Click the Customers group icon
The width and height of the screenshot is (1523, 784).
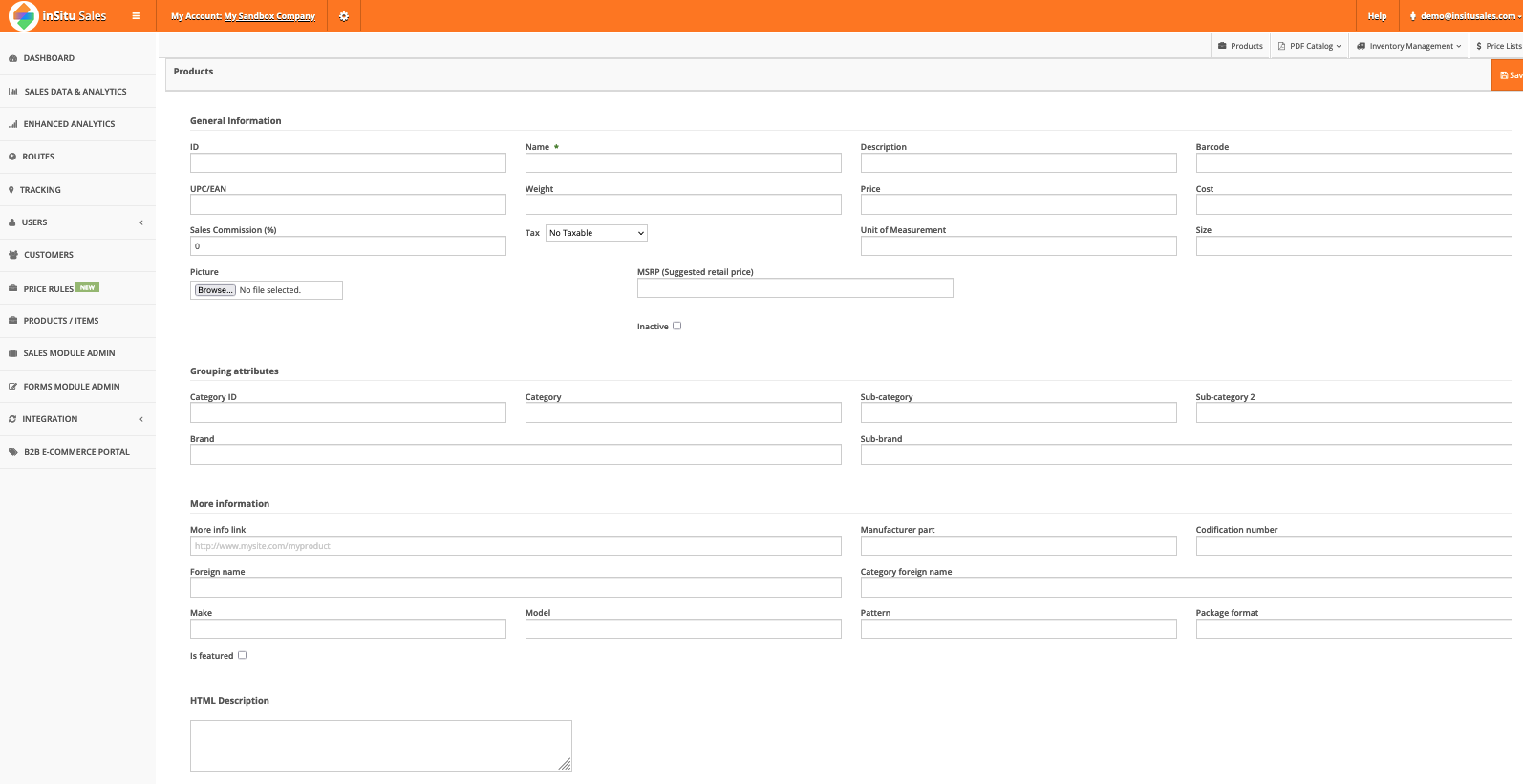click(13, 255)
